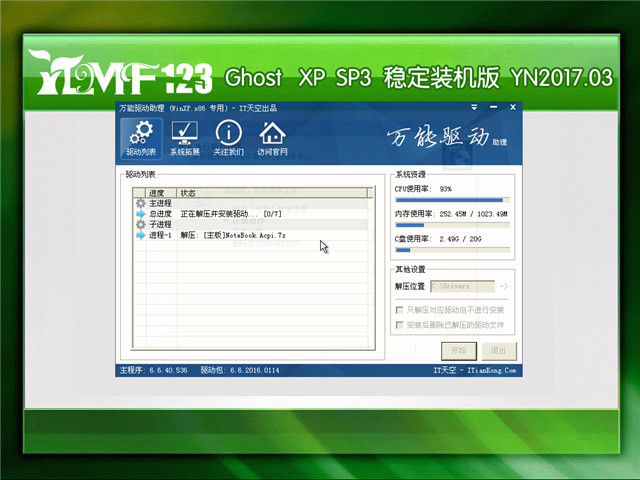Click 访问官网 house icon
Viewport: 640px width, 480px height.
pos(272,139)
